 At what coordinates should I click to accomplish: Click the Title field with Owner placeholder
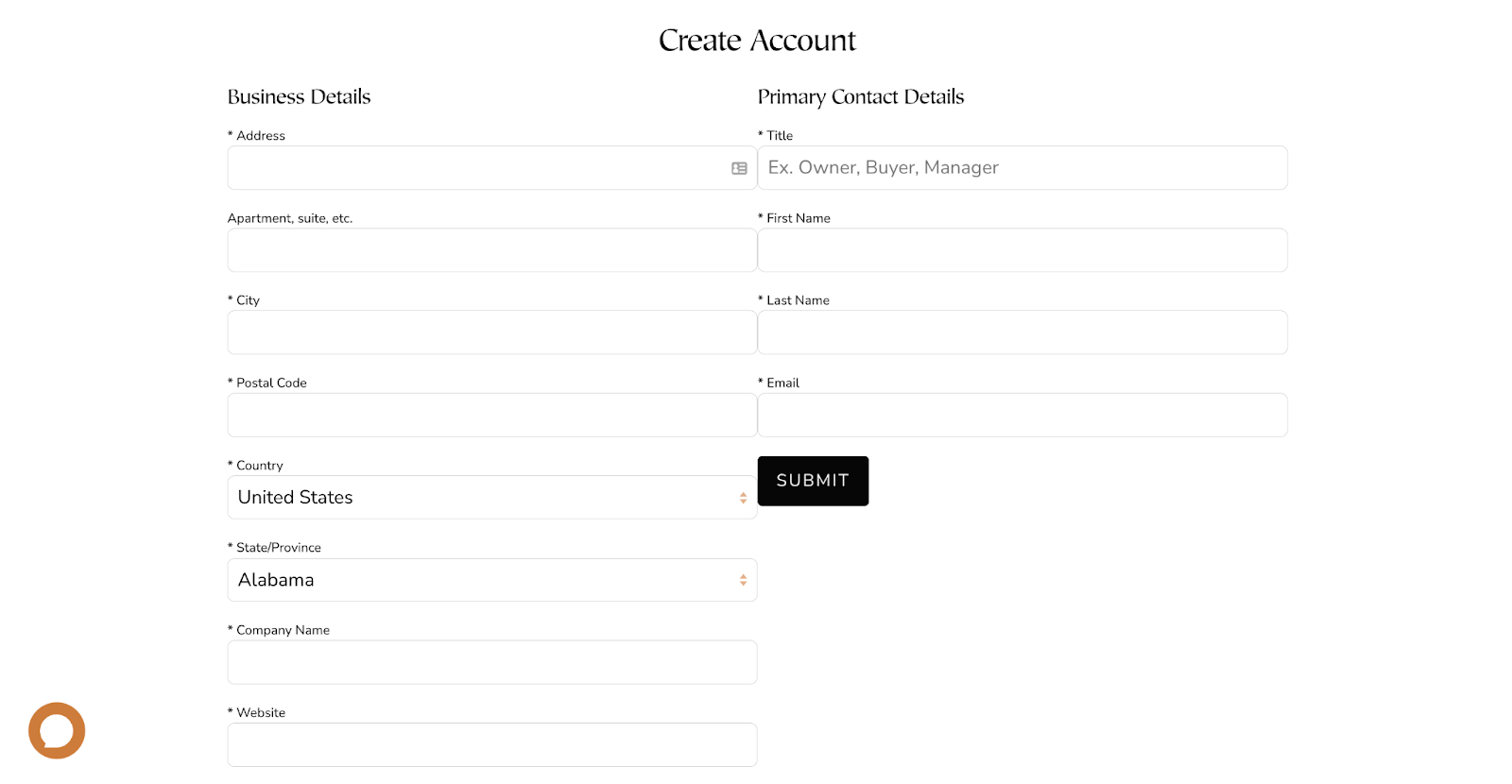click(x=1022, y=168)
